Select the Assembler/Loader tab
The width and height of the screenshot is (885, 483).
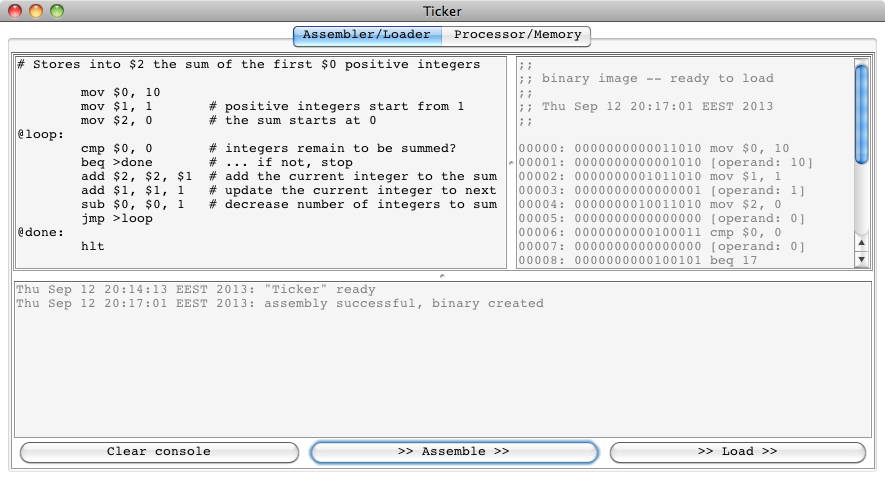367,35
